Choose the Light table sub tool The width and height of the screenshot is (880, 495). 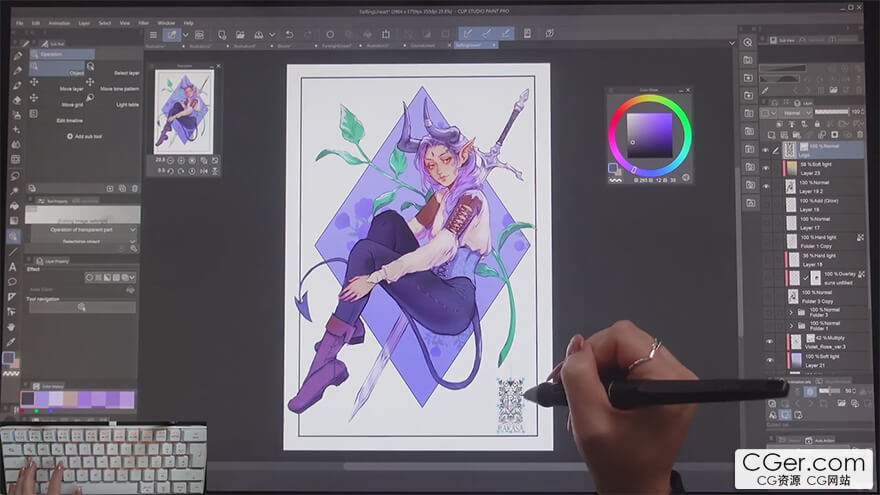click(x=127, y=104)
